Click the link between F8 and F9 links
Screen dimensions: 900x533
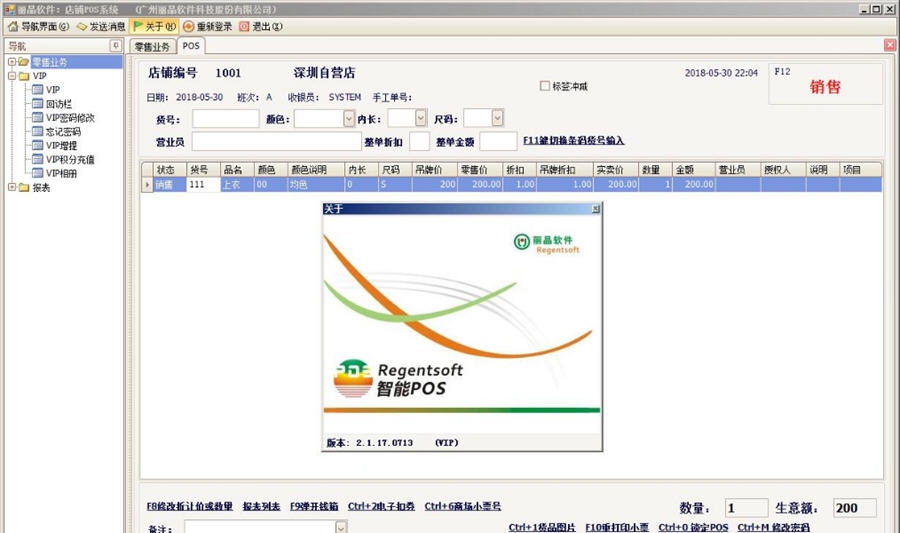pyautogui.click(x=261, y=506)
